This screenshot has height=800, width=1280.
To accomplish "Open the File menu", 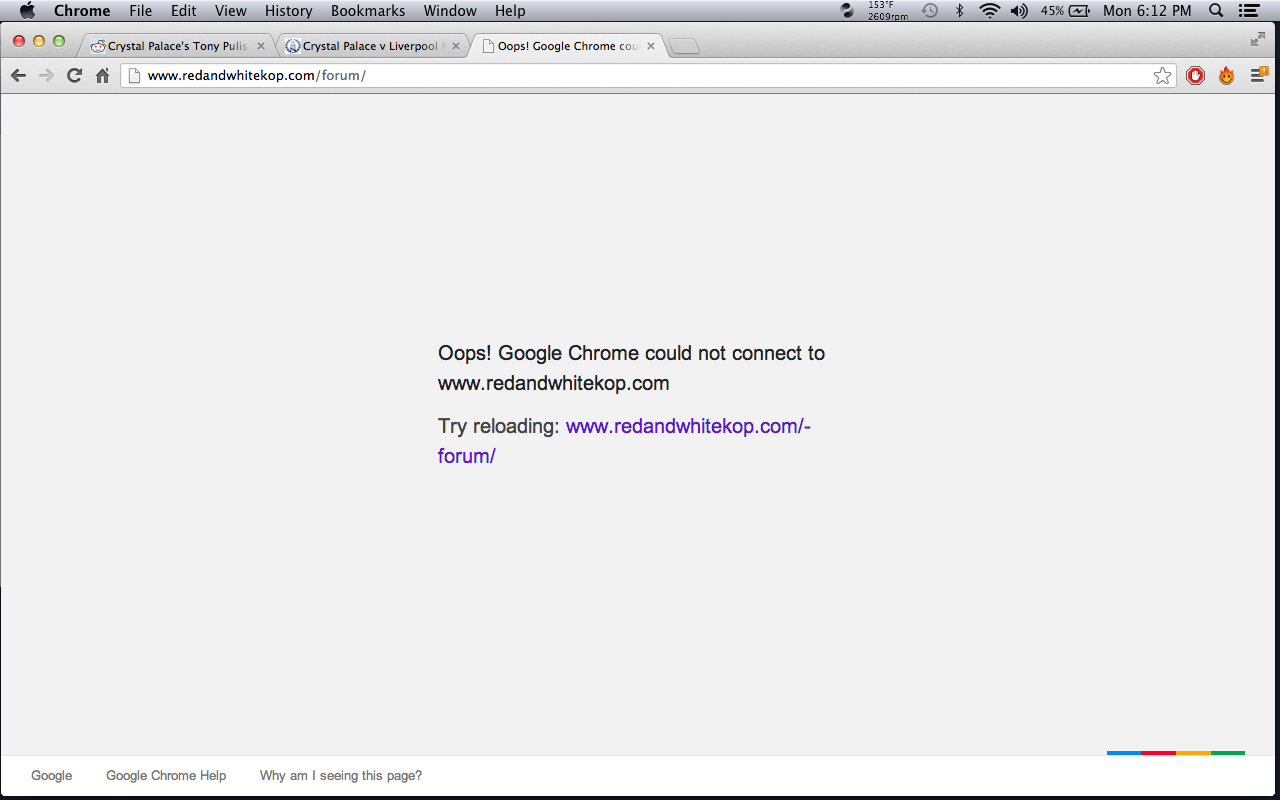I will [x=140, y=11].
